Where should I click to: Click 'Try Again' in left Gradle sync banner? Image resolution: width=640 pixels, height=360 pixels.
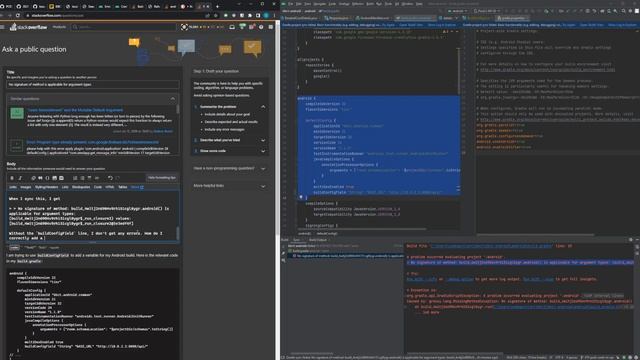pyautogui.click(x=388, y=25)
